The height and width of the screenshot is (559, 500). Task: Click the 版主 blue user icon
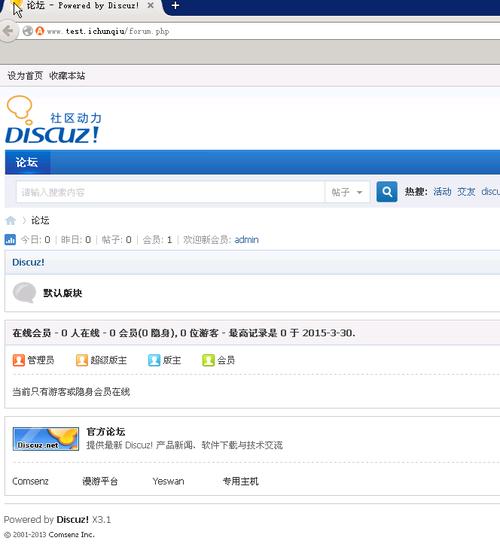click(x=154, y=360)
